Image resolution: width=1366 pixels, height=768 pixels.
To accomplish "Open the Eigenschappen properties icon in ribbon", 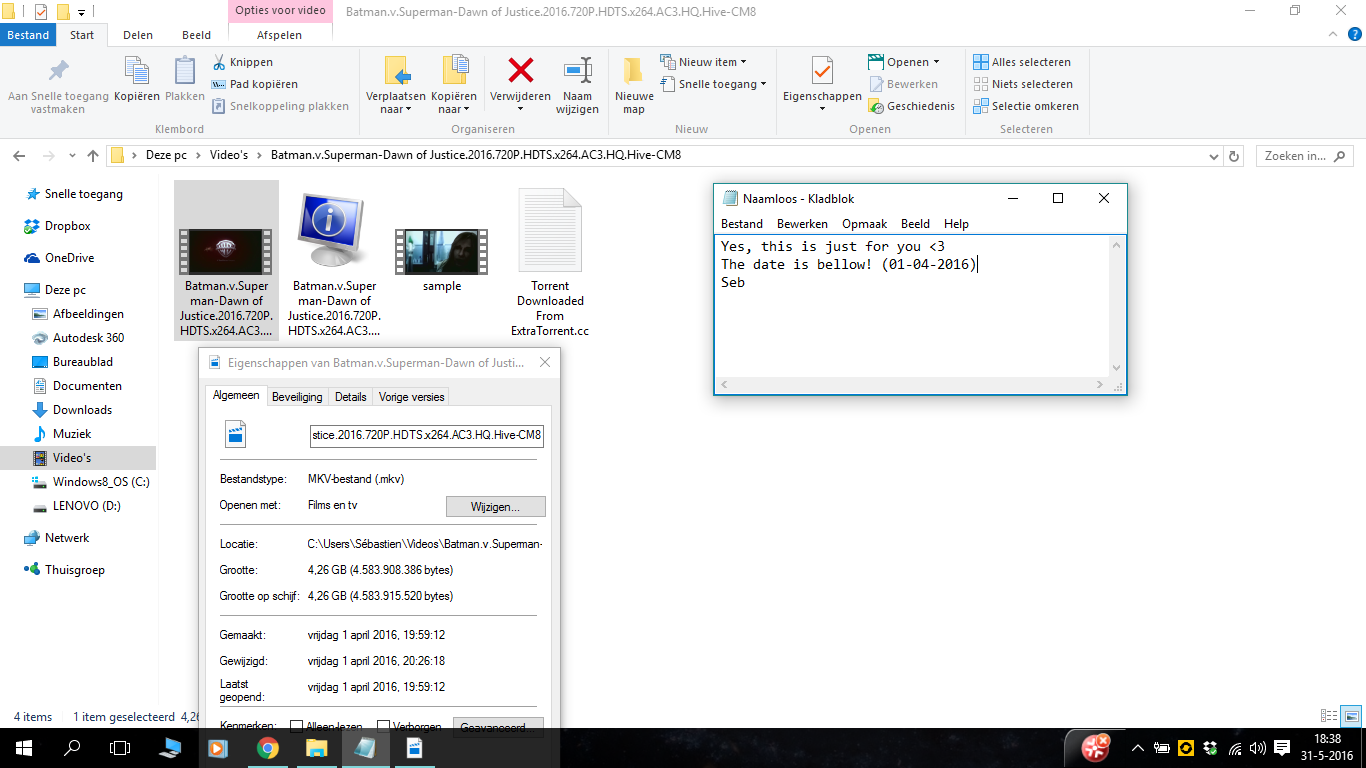I will coord(822,70).
